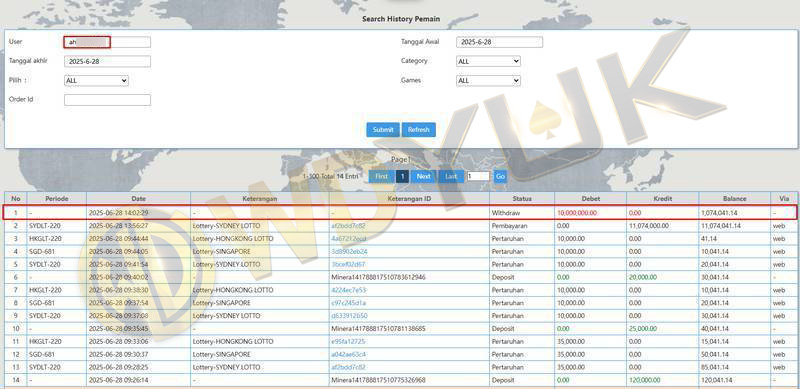Click the Refresh button

[x=419, y=130]
